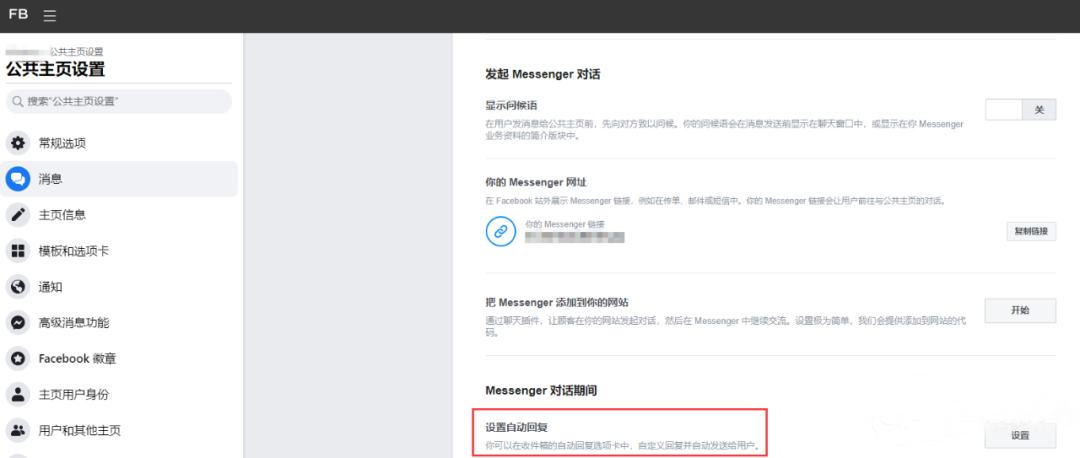This screenshot has width=1080, height=458.
Task: Click 把 Messenger 添加到你的网站 heading
Action: [x=557, y=302]
